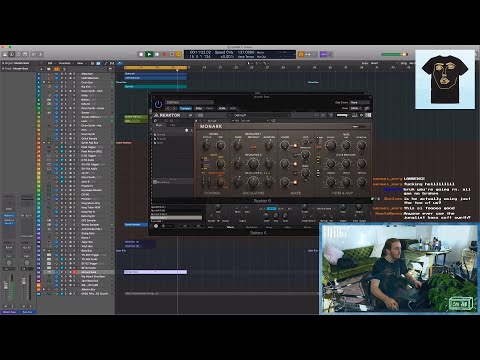The height and width of the screenshot is (360, 480).
Task: Expand the Track inspector disclosure triangle
Action: coord(3,69)
